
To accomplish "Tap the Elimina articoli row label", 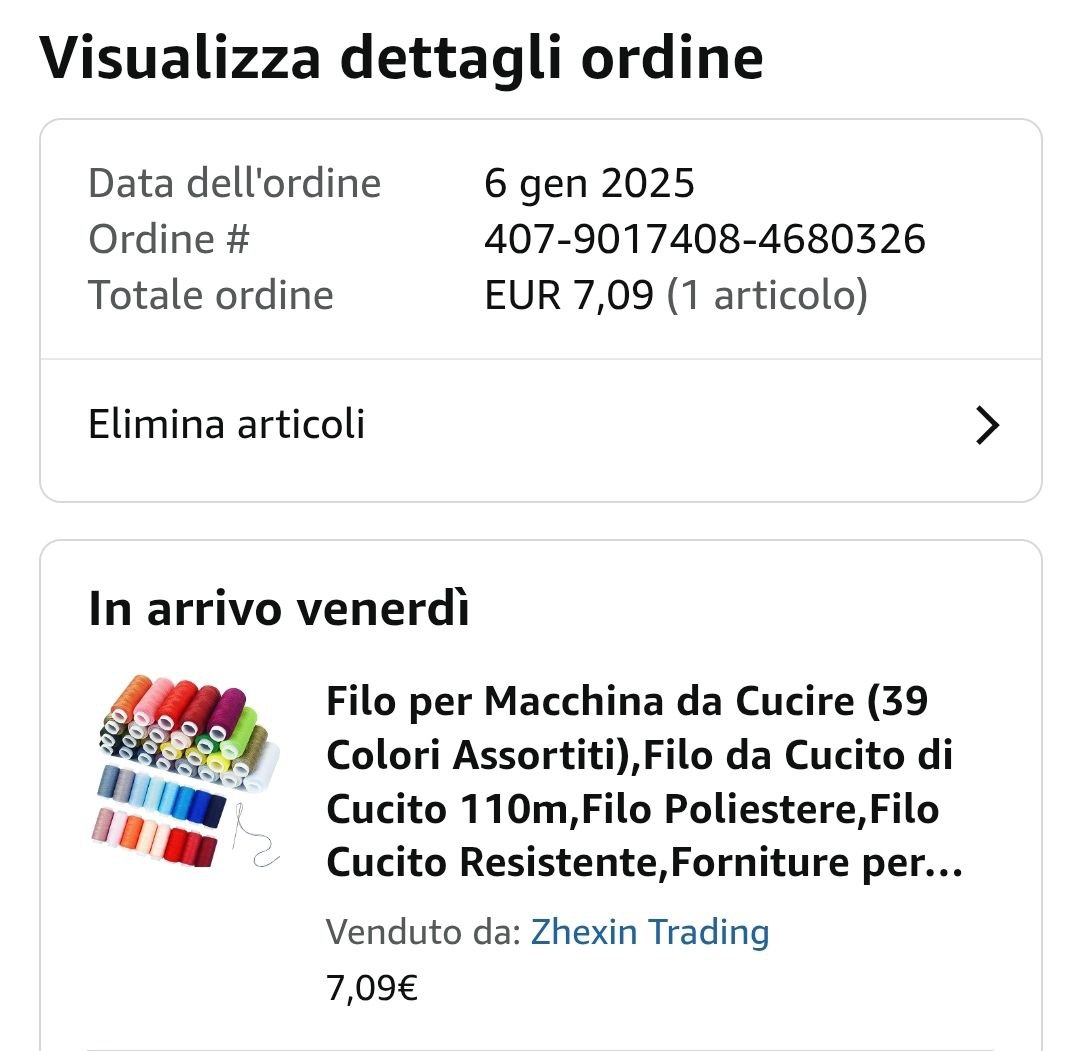I will (x=227, y=424).
